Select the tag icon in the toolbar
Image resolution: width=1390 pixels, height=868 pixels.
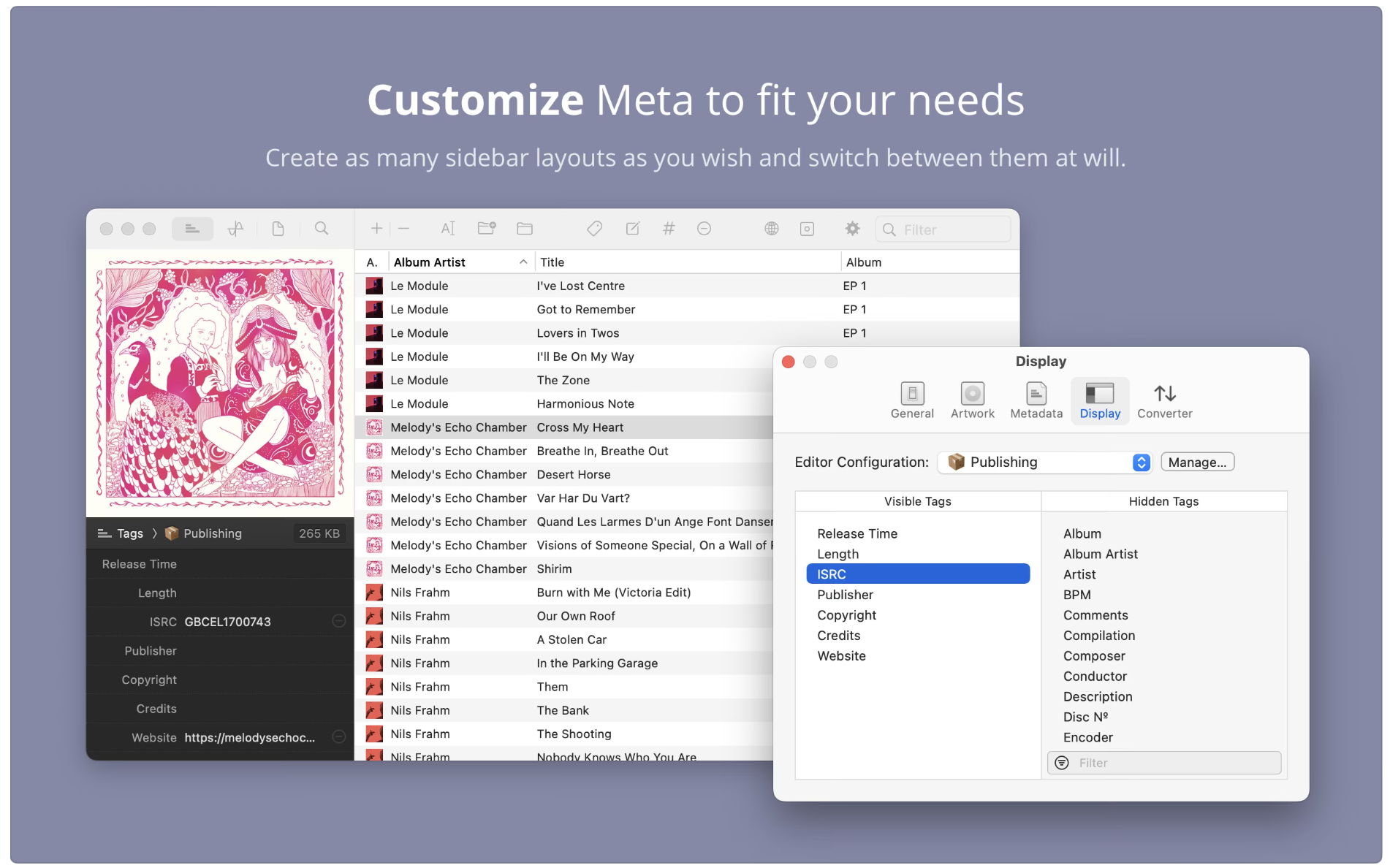pyautogui.click(x=594, y=228)
